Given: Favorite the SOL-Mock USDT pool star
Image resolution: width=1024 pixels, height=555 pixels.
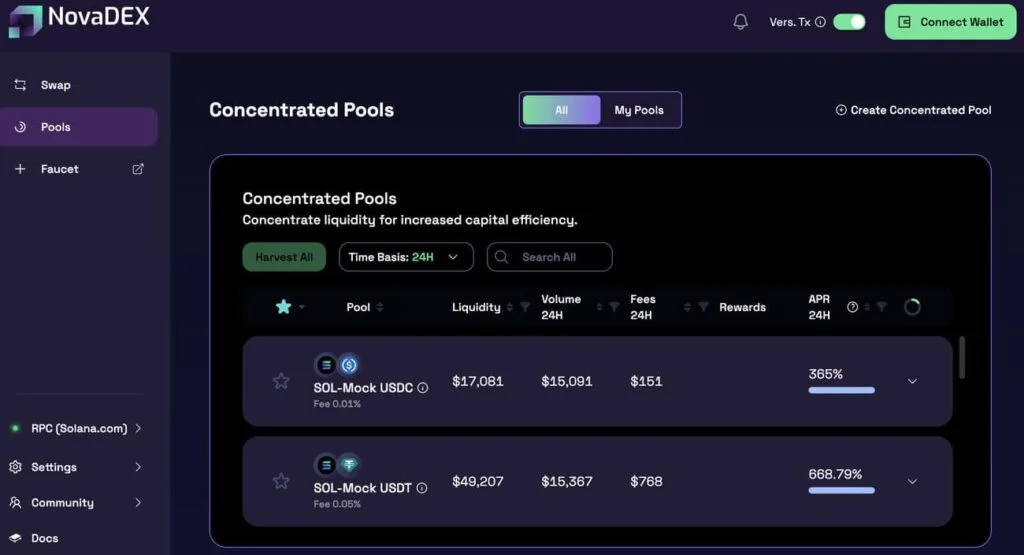Looking at the screenshot, I should pyautogui.click(x=281, y=481).
